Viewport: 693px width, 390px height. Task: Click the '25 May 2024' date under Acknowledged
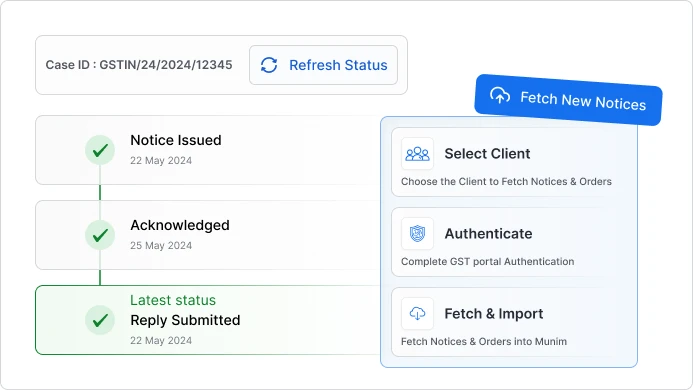(x=161, y=245)
